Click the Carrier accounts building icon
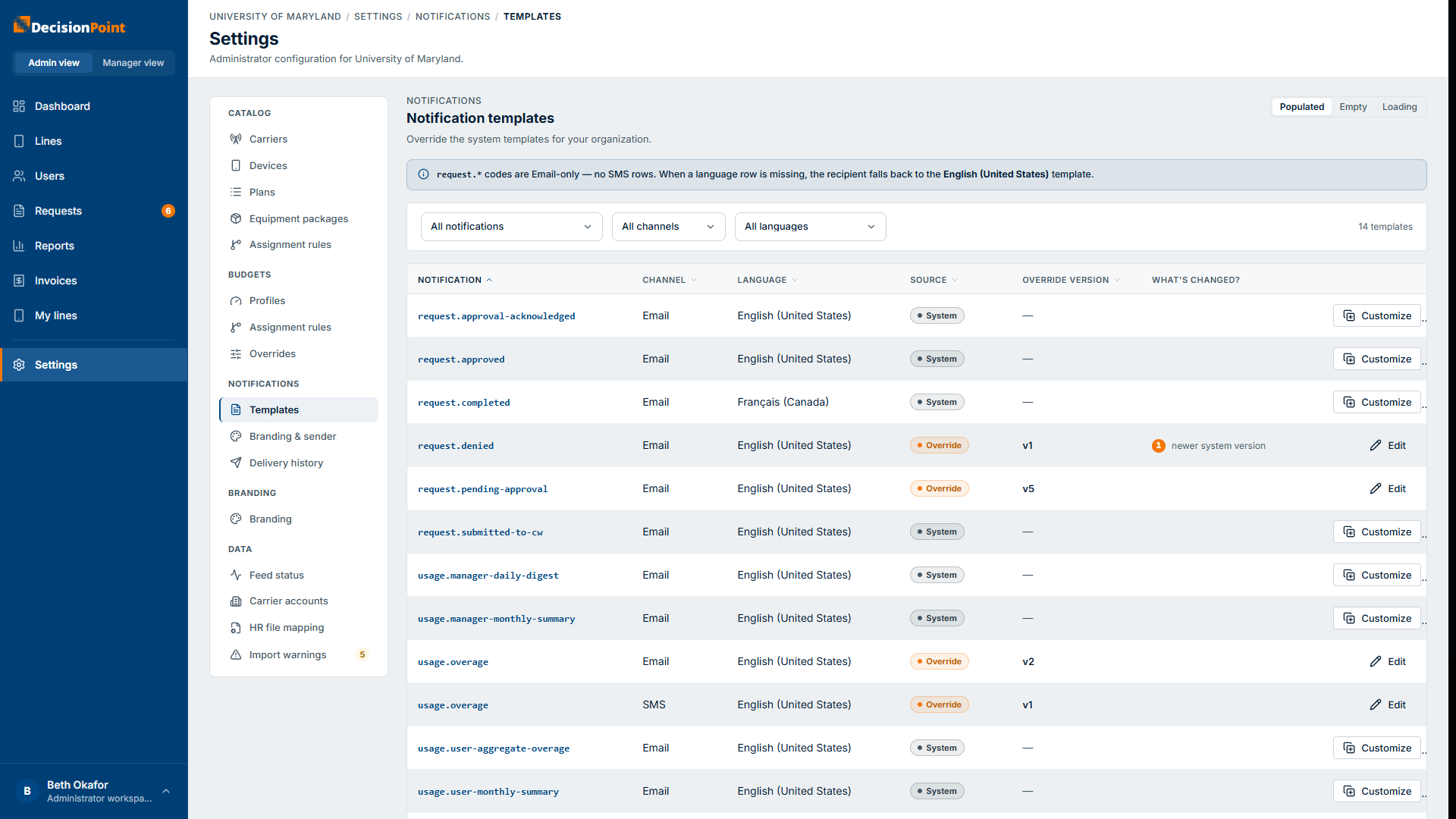 tap(236, 601)
